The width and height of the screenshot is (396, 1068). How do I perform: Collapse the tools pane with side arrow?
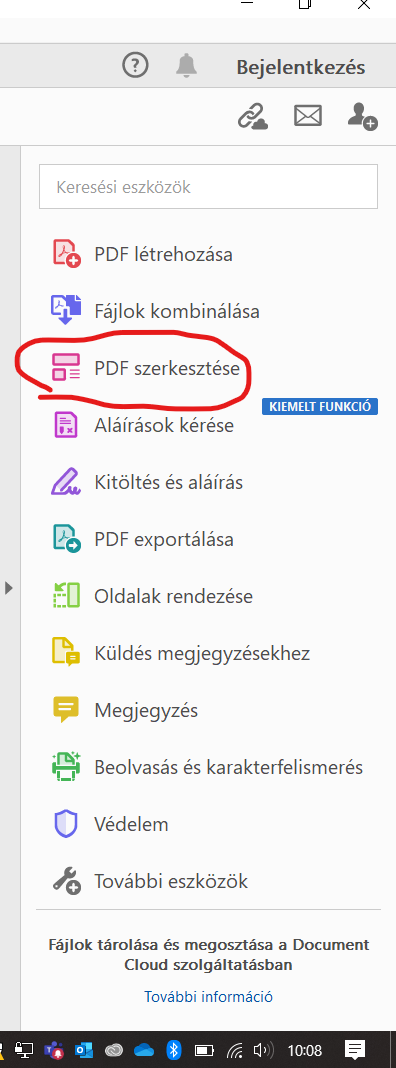click(9, 587)
